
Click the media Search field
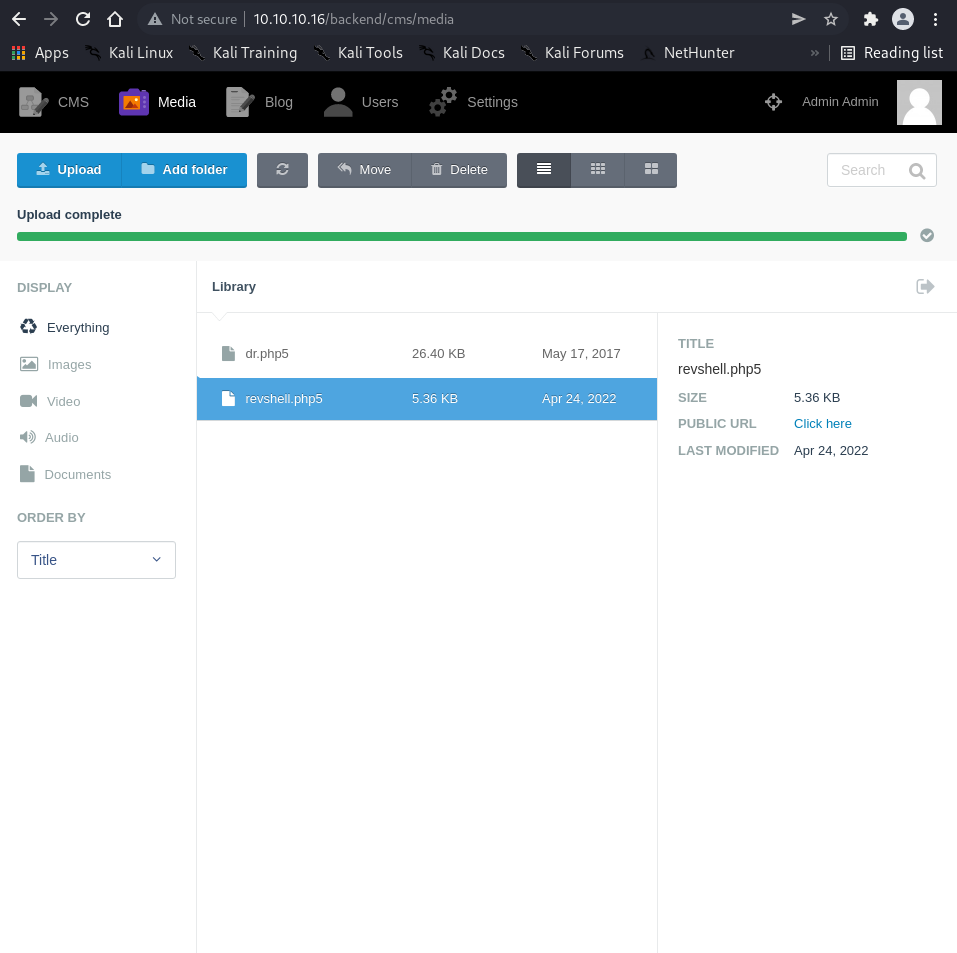870,170
